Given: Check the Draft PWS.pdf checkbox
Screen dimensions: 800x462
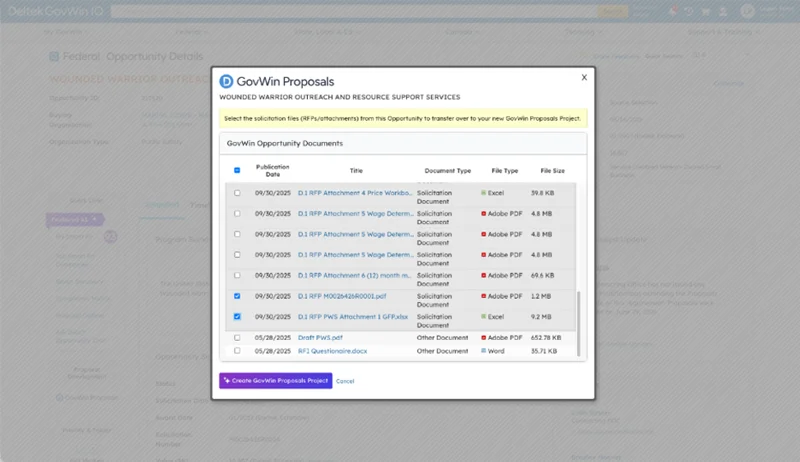Looking at the screenshot, I should [237, 338].
